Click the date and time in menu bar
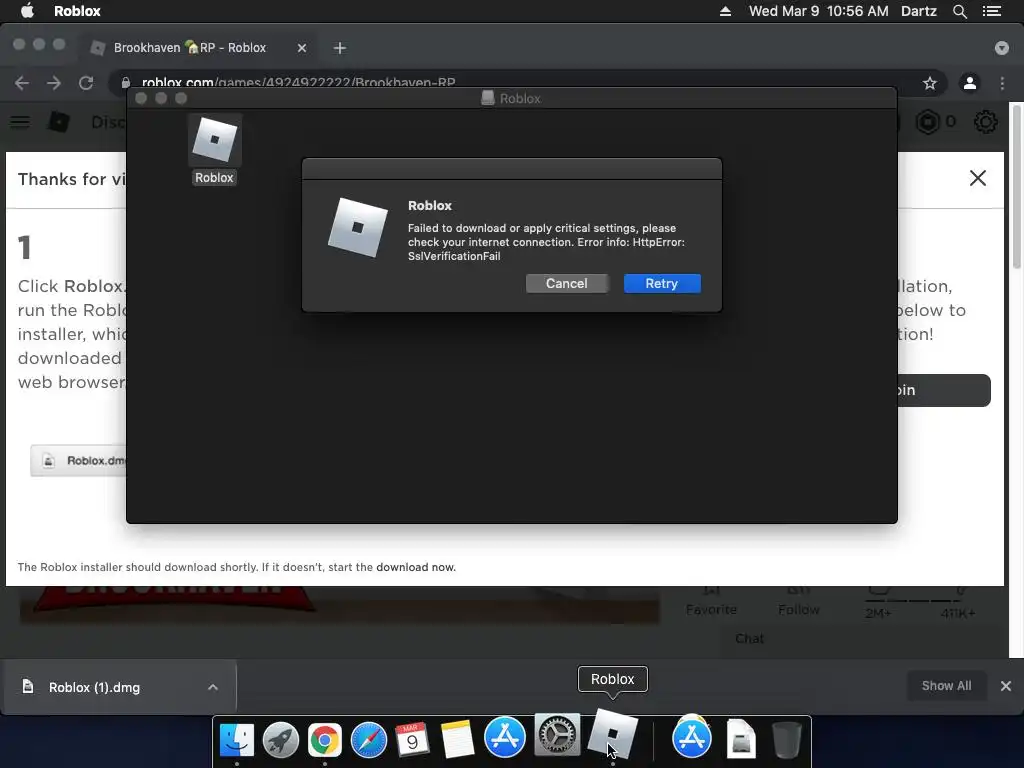 pos(818,11)
